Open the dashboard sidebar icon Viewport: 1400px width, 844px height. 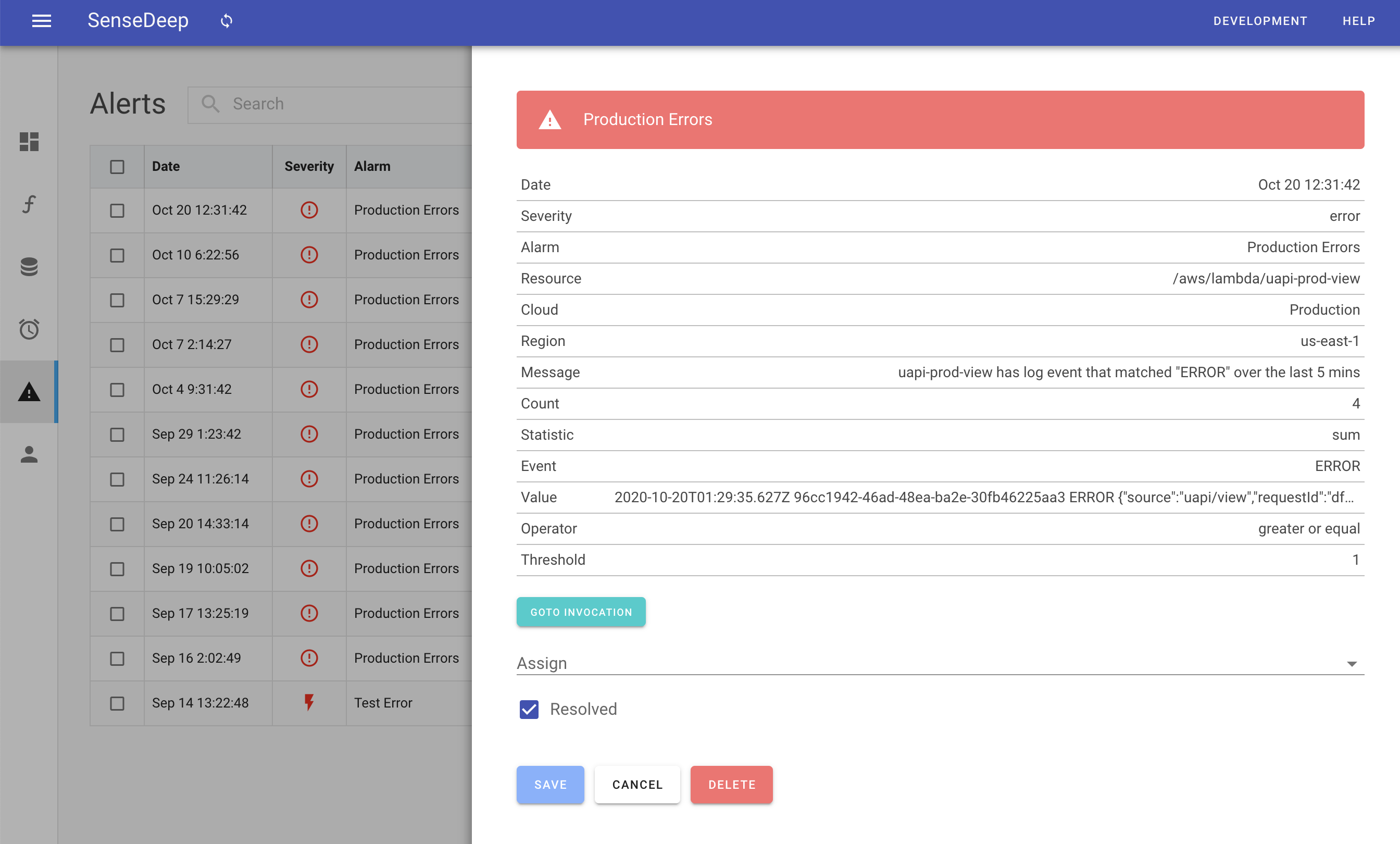[x=29, y=142]
